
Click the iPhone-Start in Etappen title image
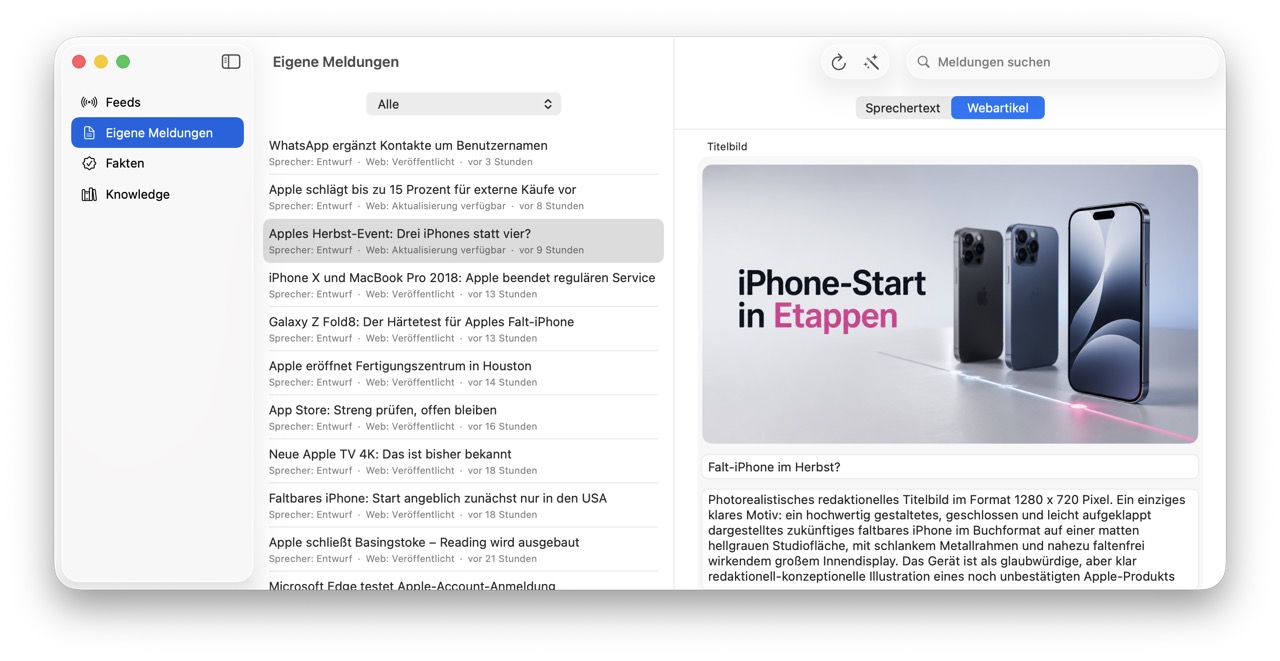[950, 304]
